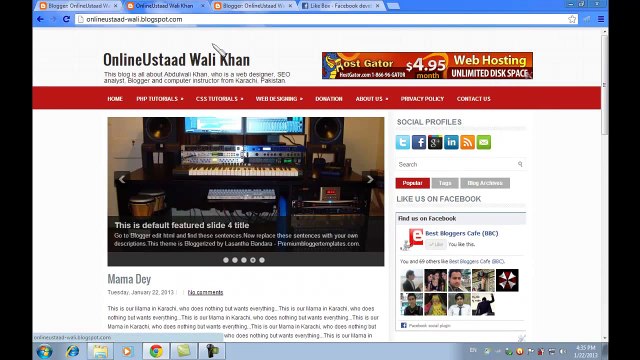
Task: Close the OnlineUstaad Wali Khan tab
Action: (x=203, y=6)
